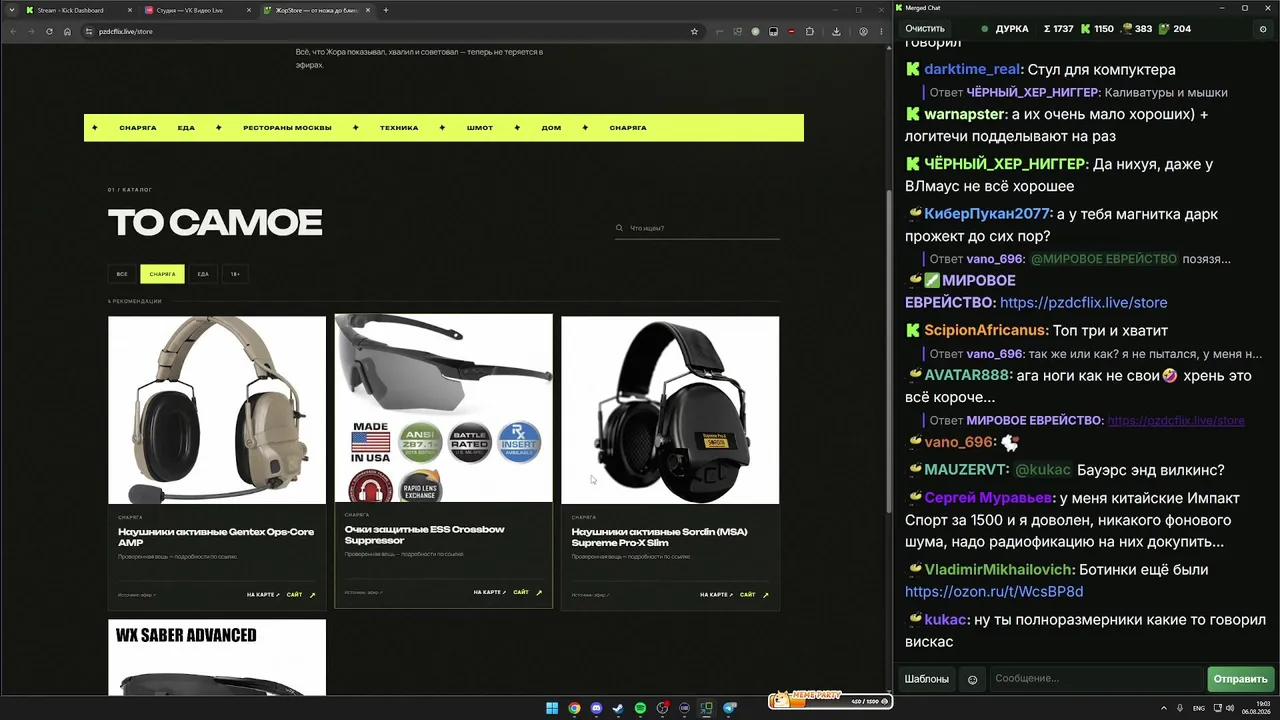
Task: Click the Сообщение chat input field
Action: tap(1096, 679)
